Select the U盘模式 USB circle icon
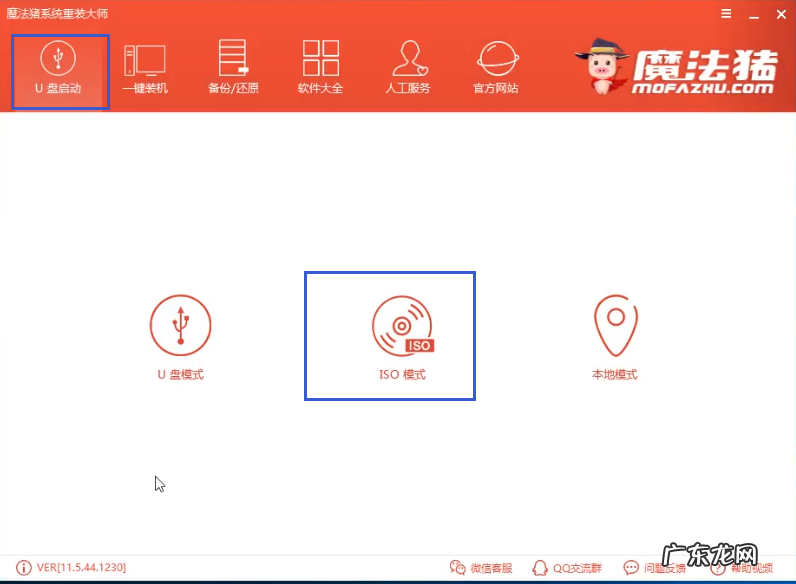This screenshot has height=584, width=796. tap(180, 325)
